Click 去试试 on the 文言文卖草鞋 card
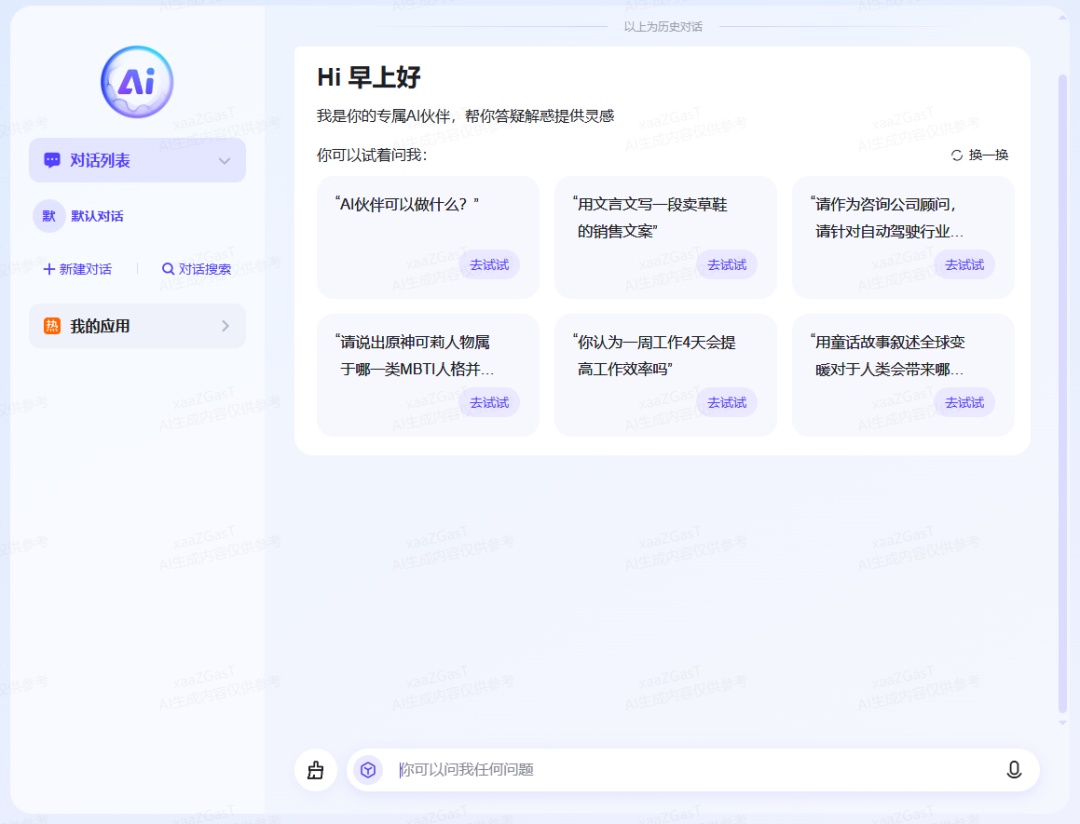 click(x=726, y=264)
